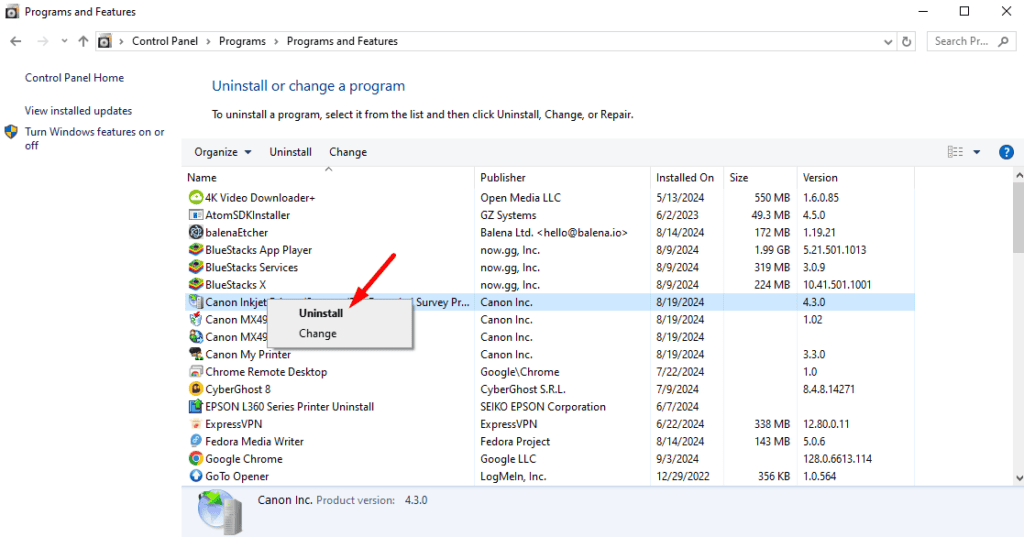Click the change view list icon
This screenshot has height=537, width=1024.
(955, 152)
